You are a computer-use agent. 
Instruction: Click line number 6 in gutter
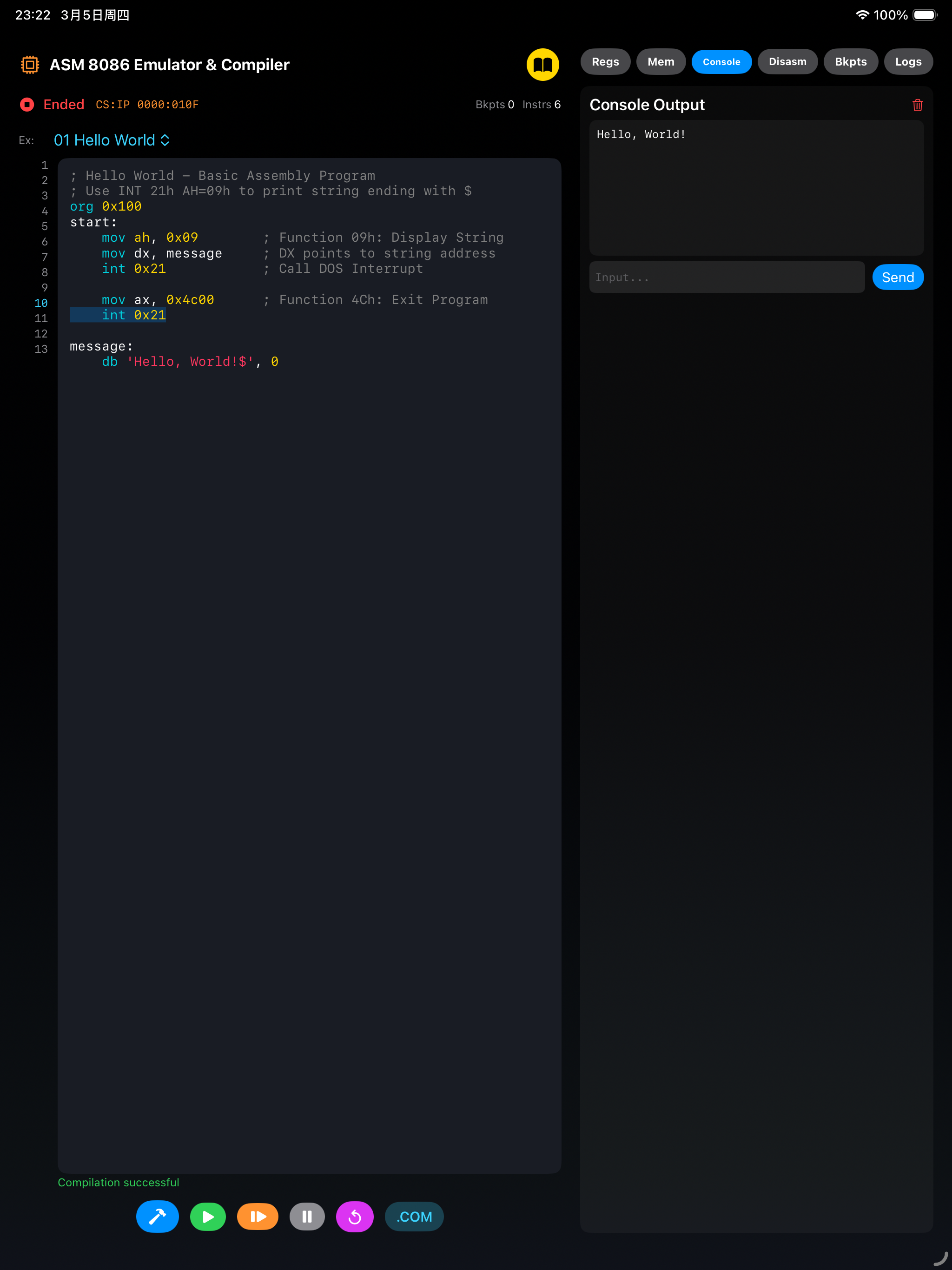44,242
